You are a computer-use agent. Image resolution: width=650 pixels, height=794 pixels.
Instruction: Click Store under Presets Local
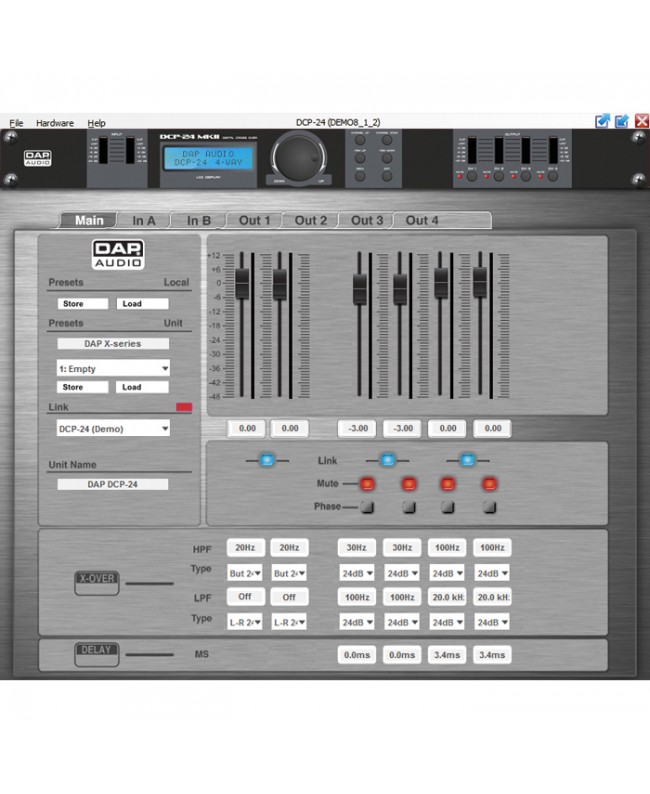[83, 303]
